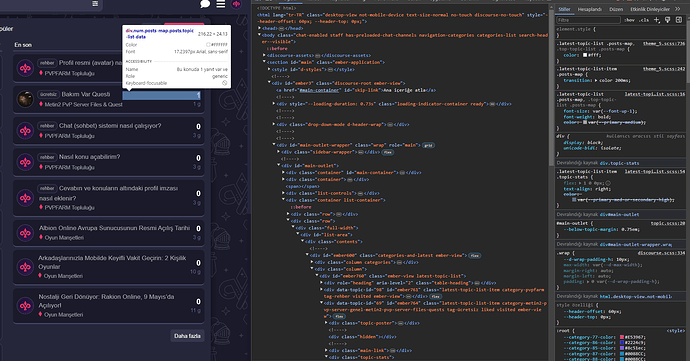
Task: Click #main-container href in skip-link anchor
Action: coord(319,90)
